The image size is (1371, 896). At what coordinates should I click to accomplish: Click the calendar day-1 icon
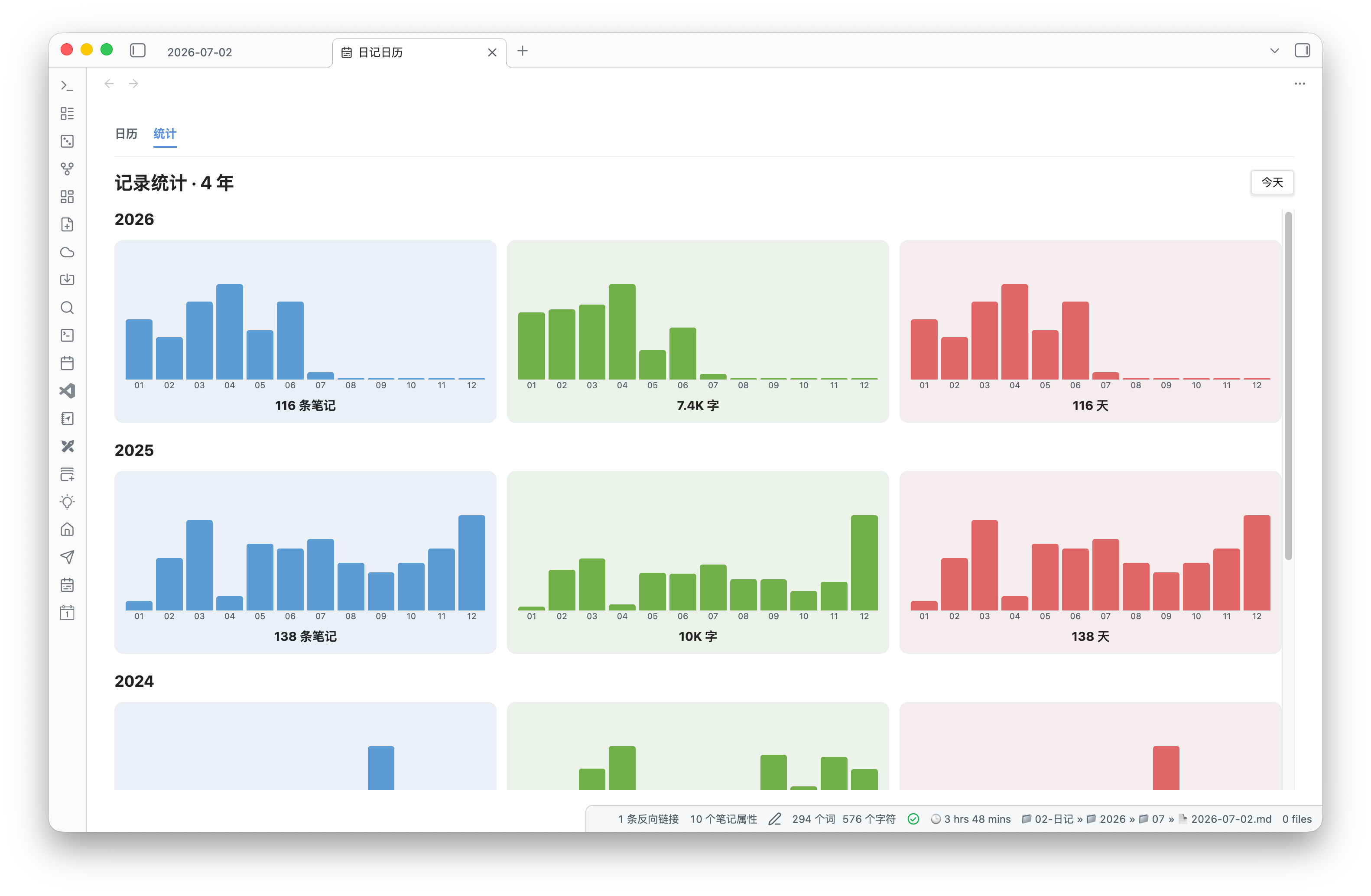pyautogui.click(x=67, y=613)
